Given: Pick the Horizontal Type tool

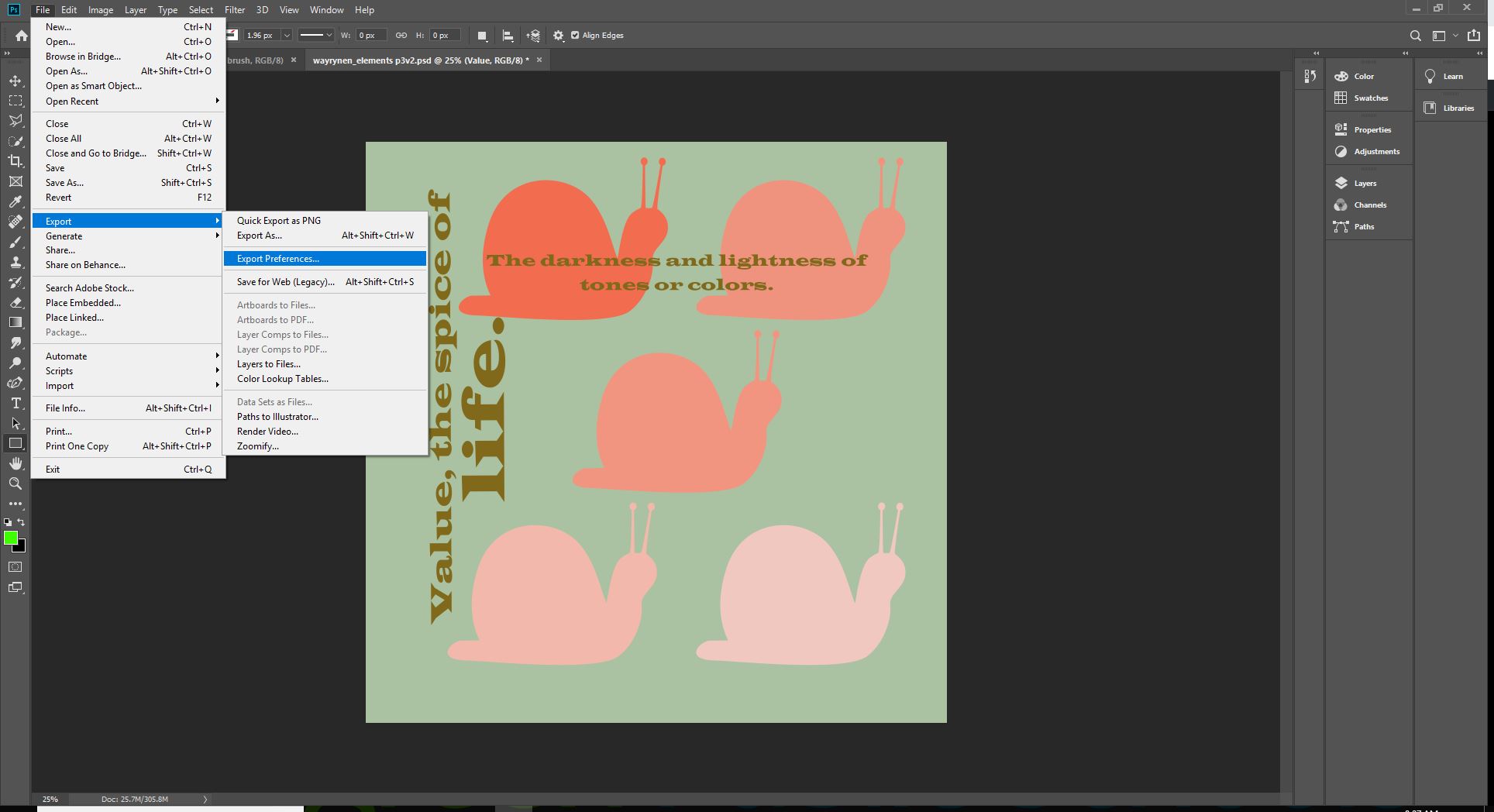Looking at the screenshot, I should pyautogui.click(x=15, y=403).
